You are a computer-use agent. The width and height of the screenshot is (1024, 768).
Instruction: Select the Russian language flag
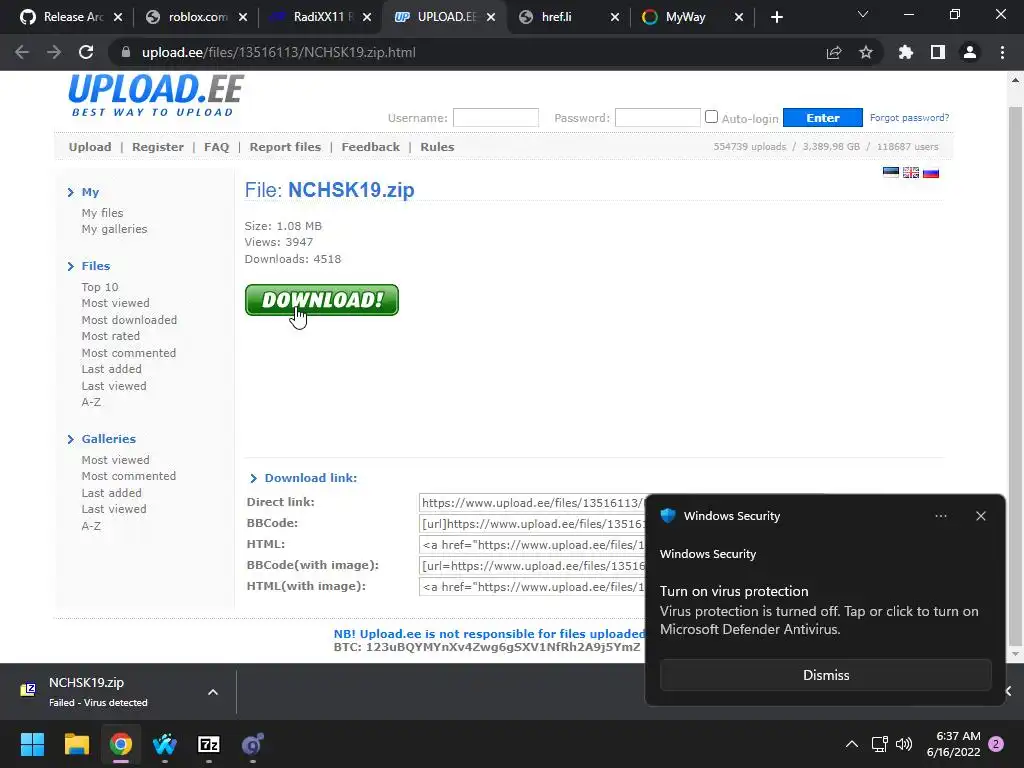[x=931, y=172]
